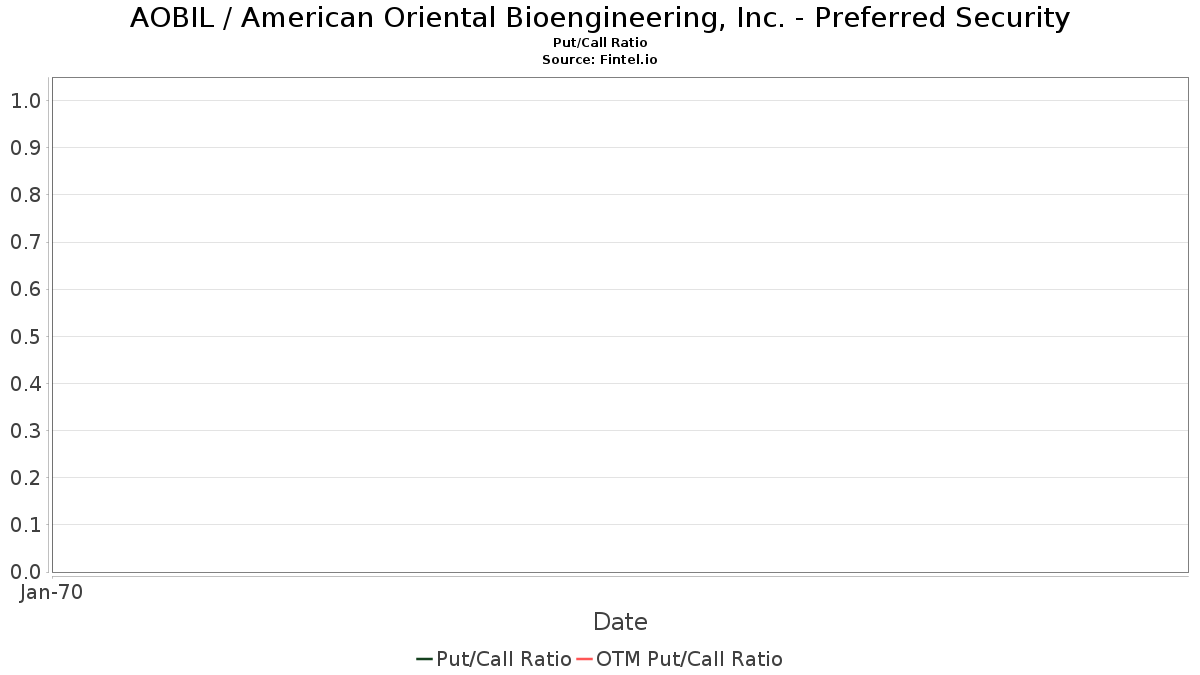Click the 0.8 y-axis tick label
Viewport: 1200px width, 675px height.
pyautogui.click(x=25, y=194)
